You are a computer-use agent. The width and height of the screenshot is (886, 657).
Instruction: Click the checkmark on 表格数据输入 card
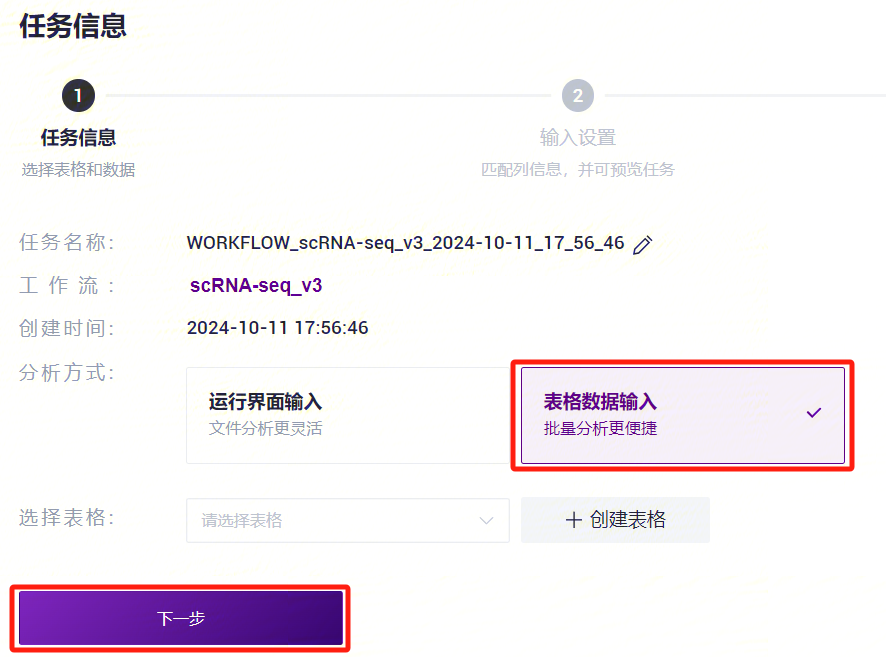pyautogui.click(x=814, y=412)
